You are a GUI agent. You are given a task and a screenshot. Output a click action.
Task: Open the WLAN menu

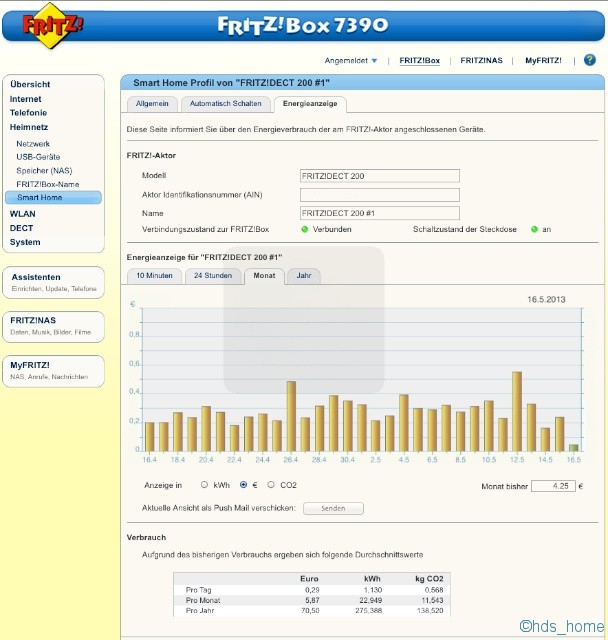pyautogui.click(x=22, y=214)
